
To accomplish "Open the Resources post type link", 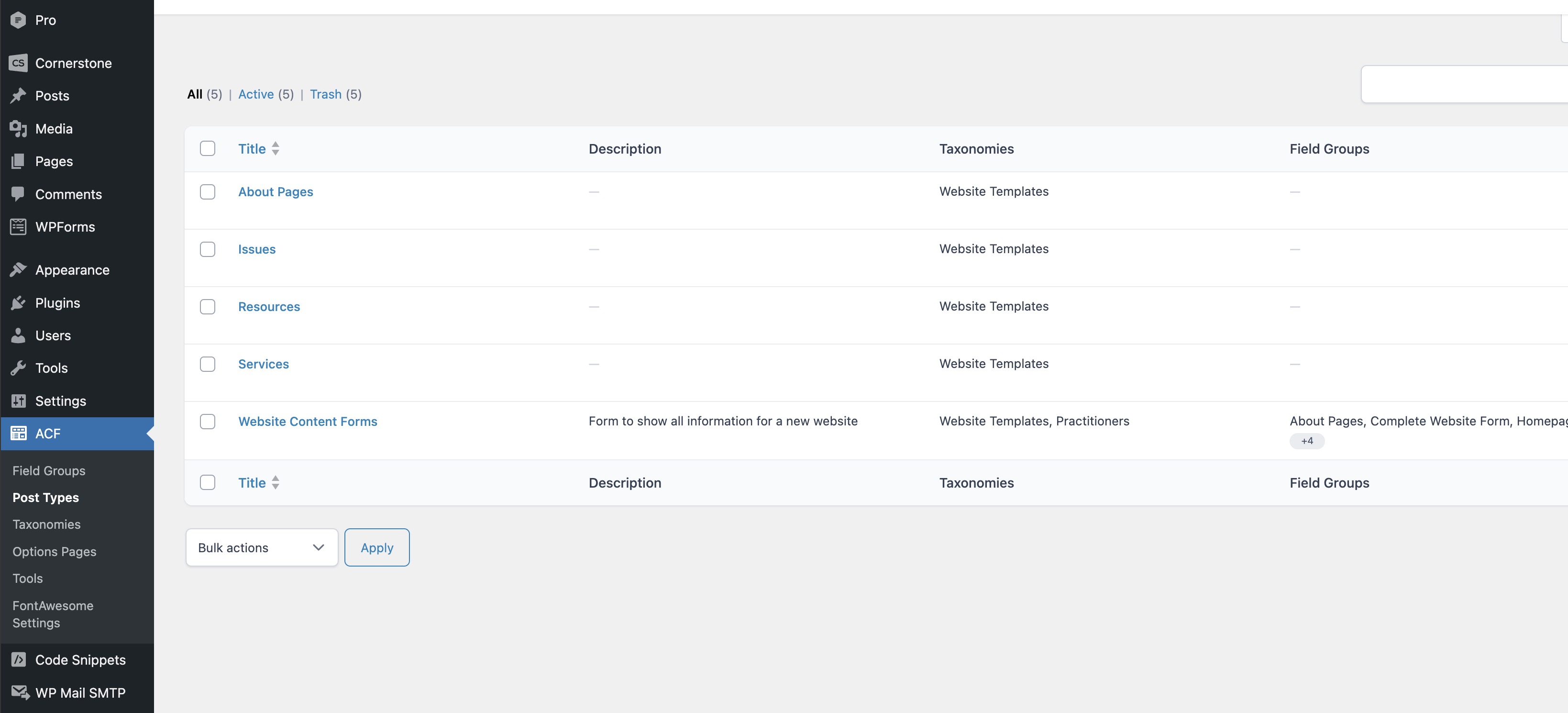I will tap(268, 306).
